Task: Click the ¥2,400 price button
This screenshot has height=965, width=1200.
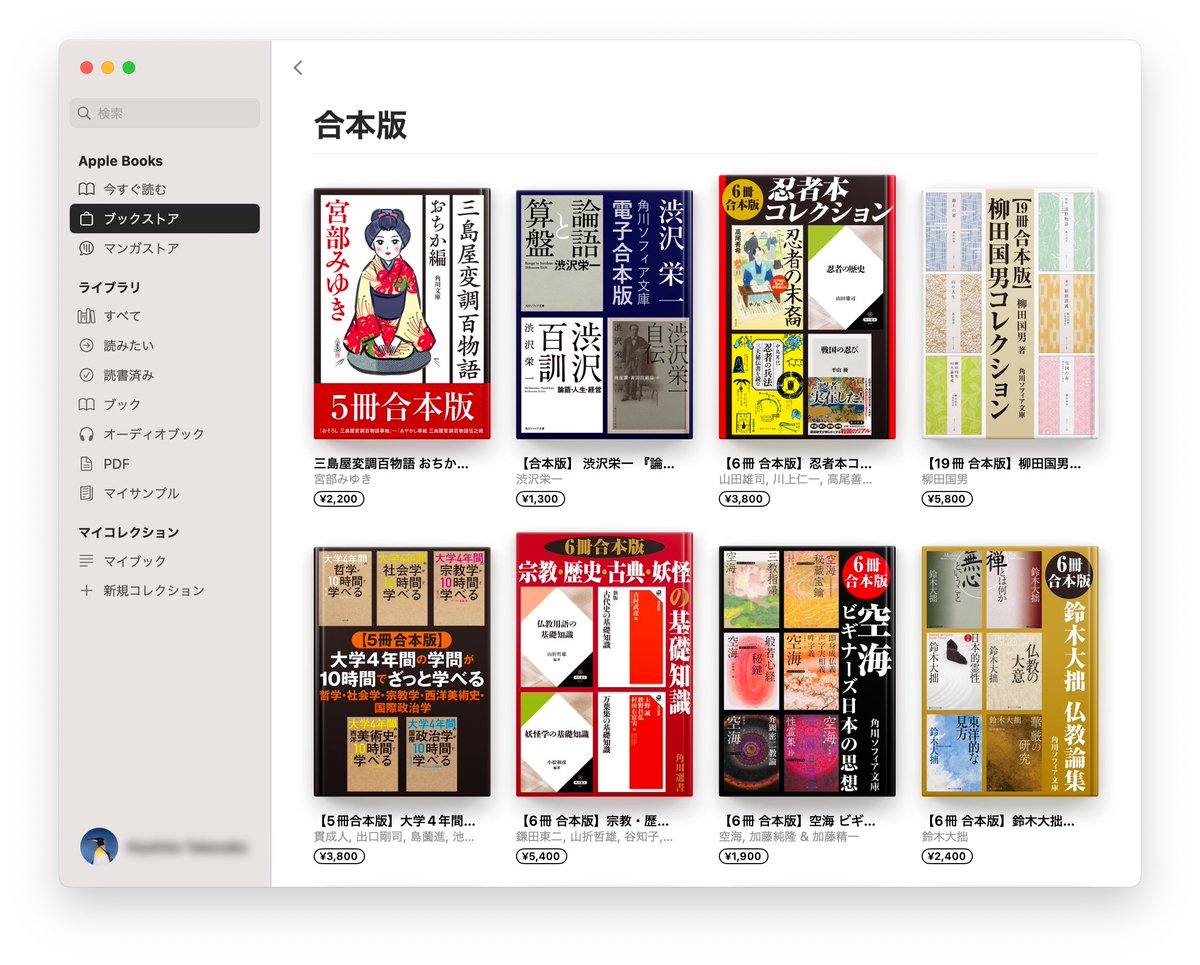Action: point(947,856)
